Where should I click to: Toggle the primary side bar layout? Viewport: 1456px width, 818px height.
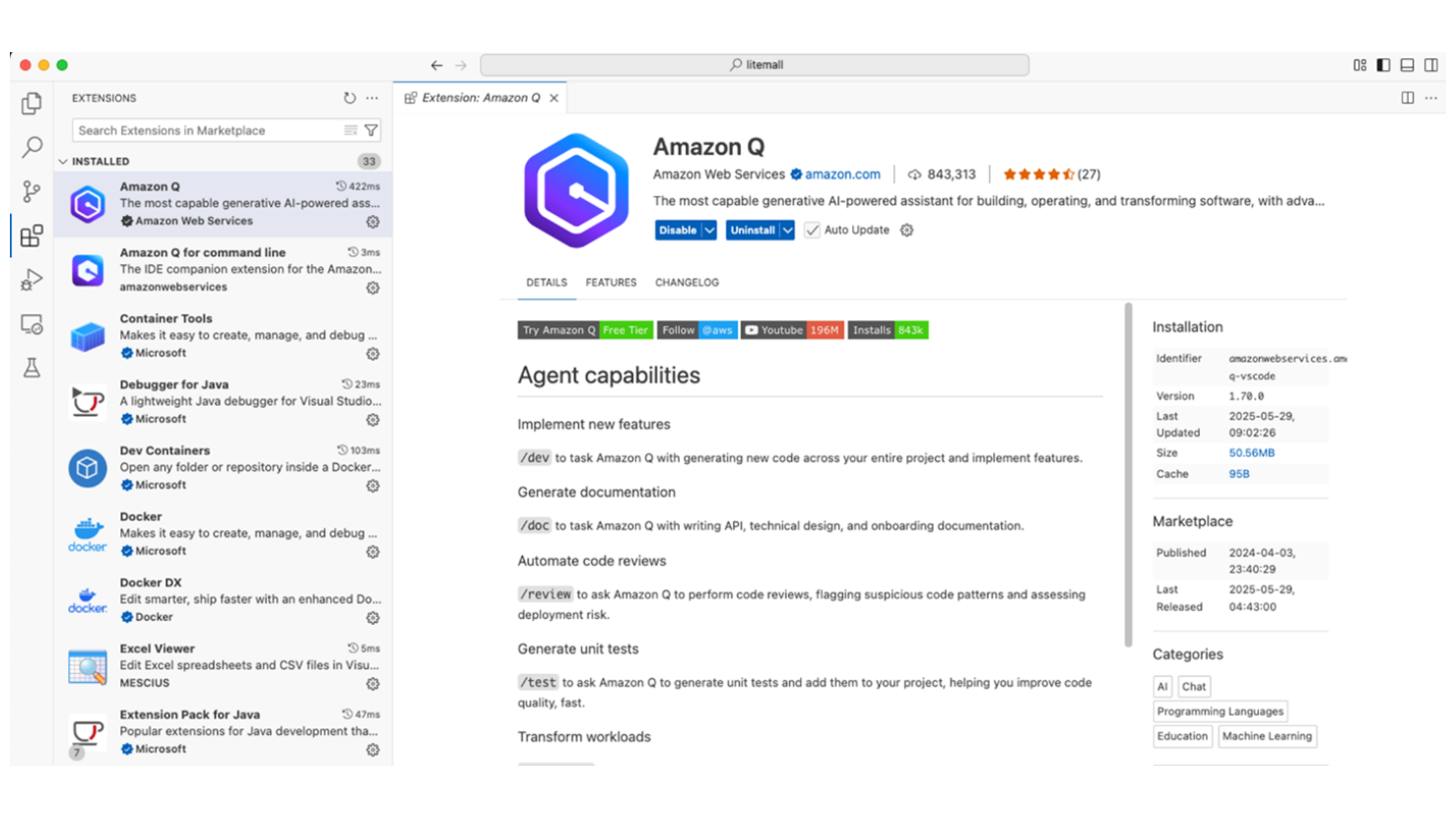click(1383, 65)
